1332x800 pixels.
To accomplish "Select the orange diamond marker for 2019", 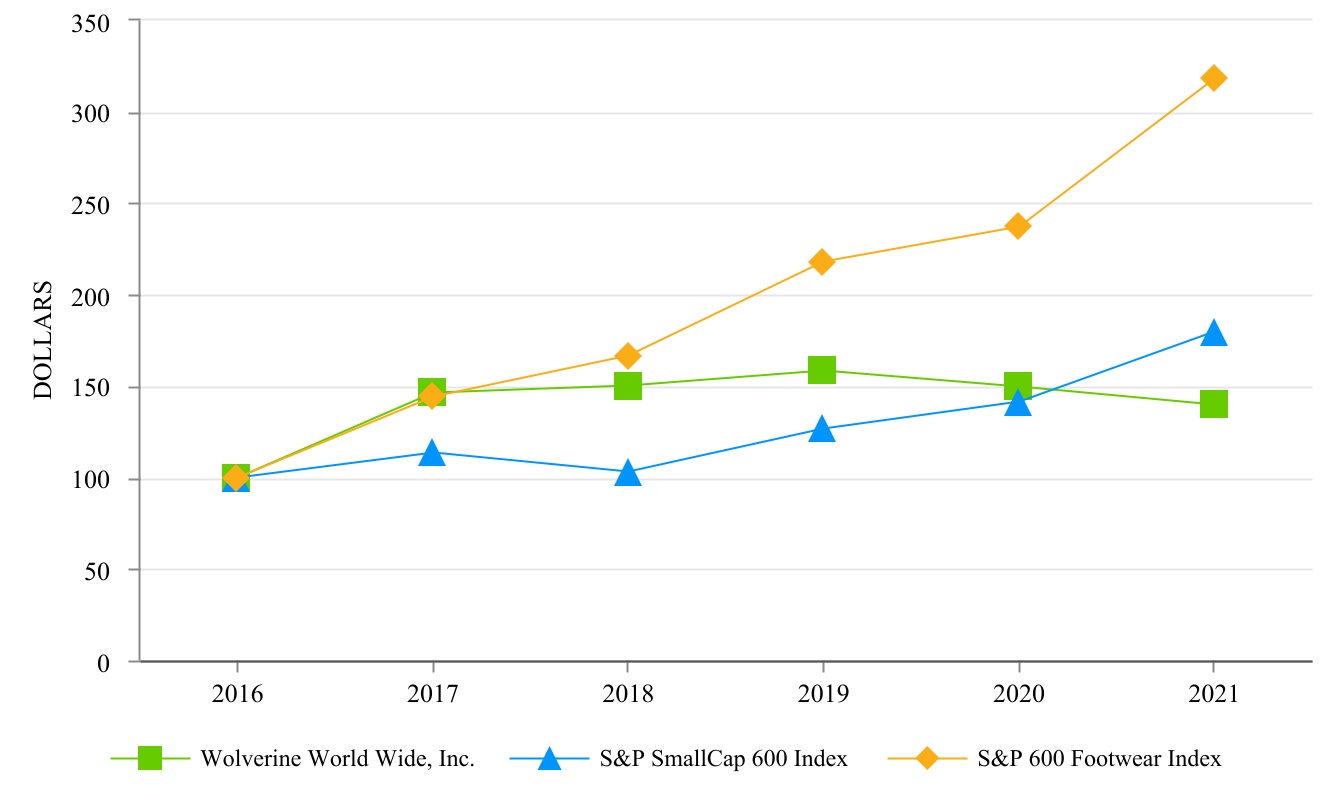I will tap(822, 262).
